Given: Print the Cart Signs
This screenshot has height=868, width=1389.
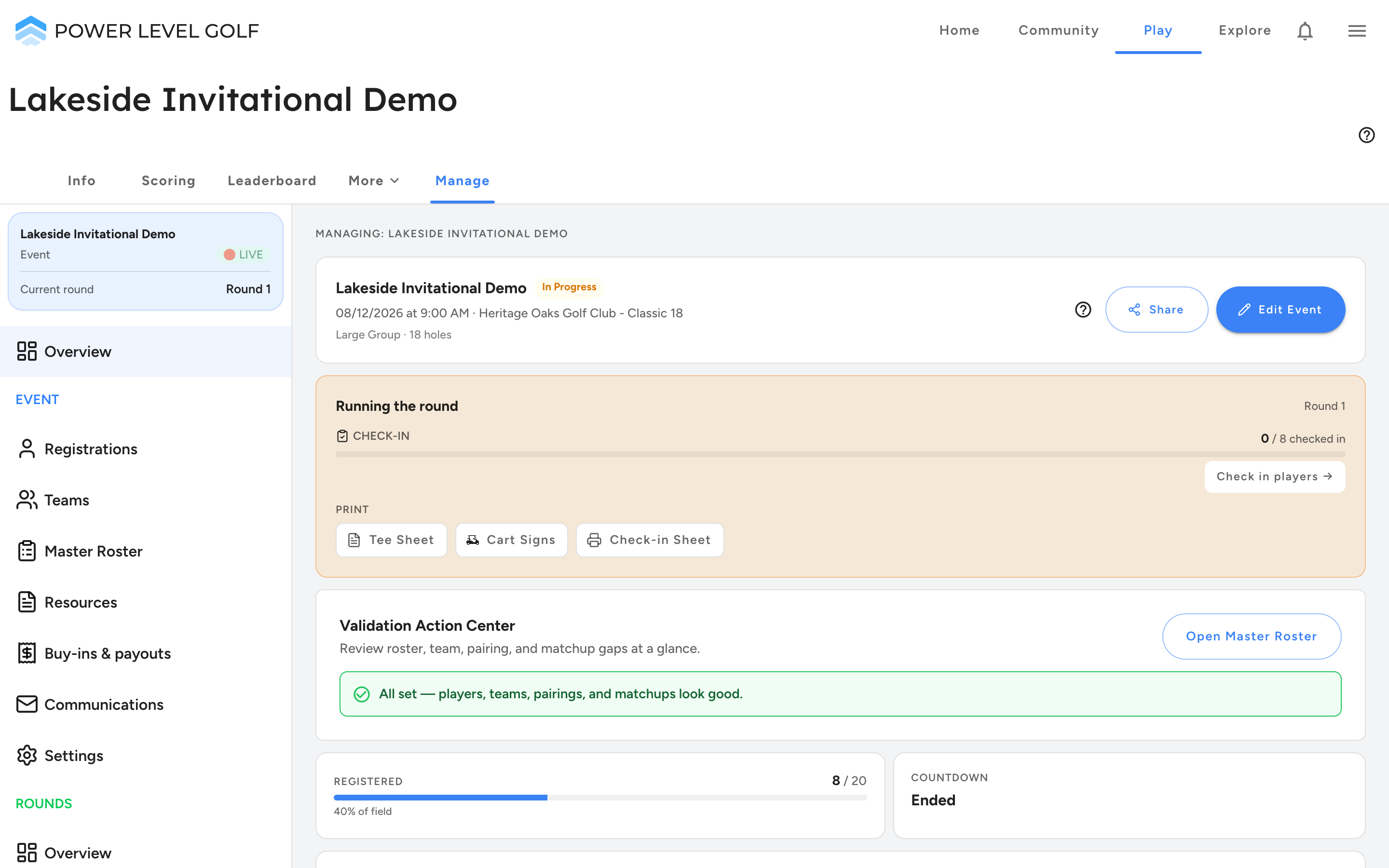Looking at the screenshot, I should [x=511, y=540].
